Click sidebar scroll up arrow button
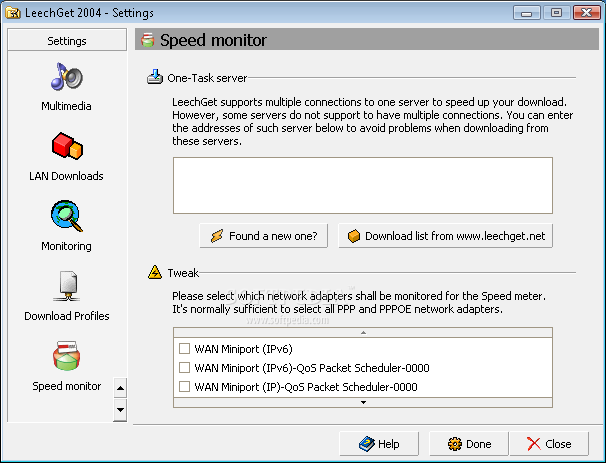 tap(120, 388)
